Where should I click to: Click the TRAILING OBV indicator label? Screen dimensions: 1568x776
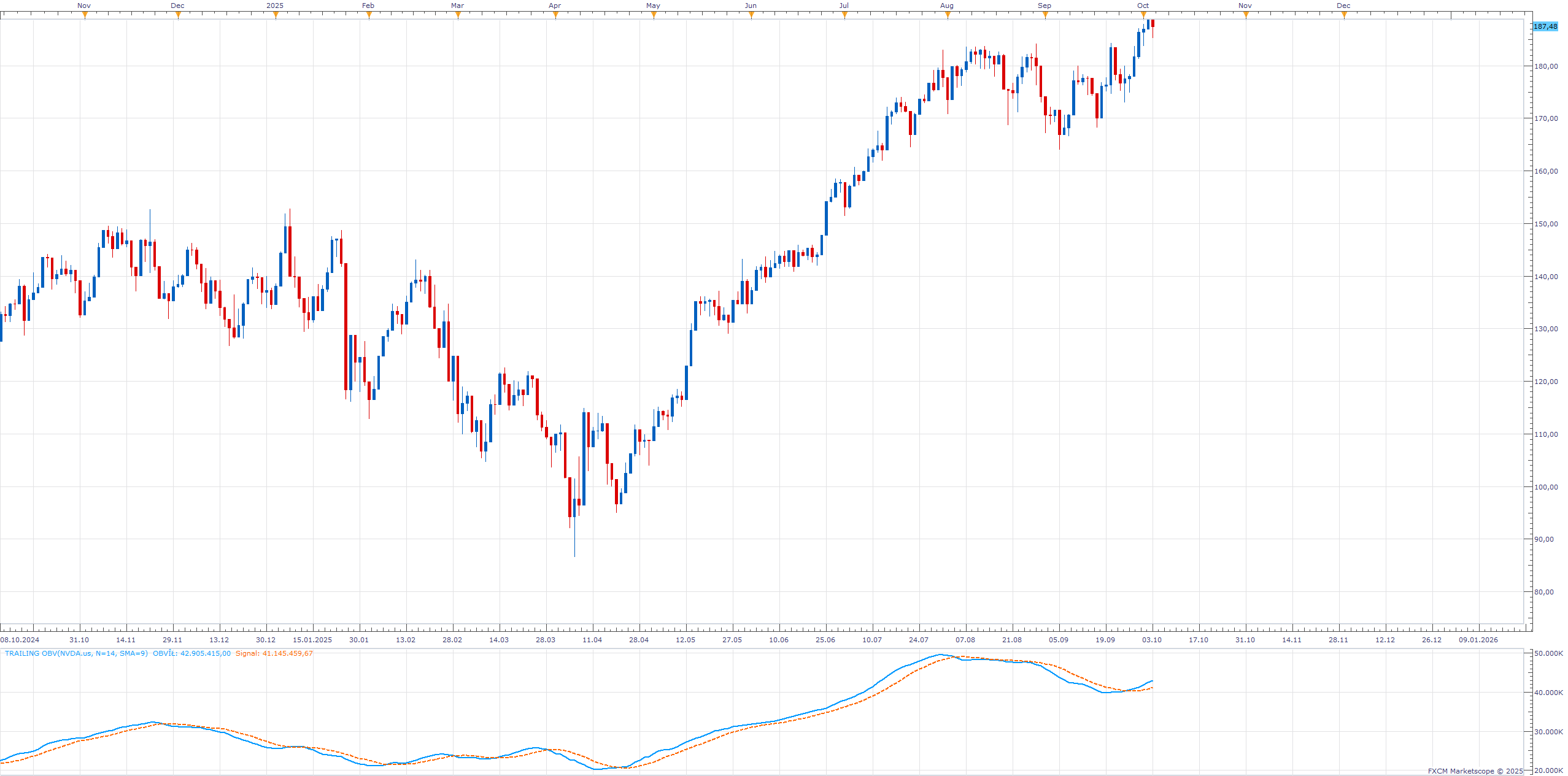tap(76, 653)
